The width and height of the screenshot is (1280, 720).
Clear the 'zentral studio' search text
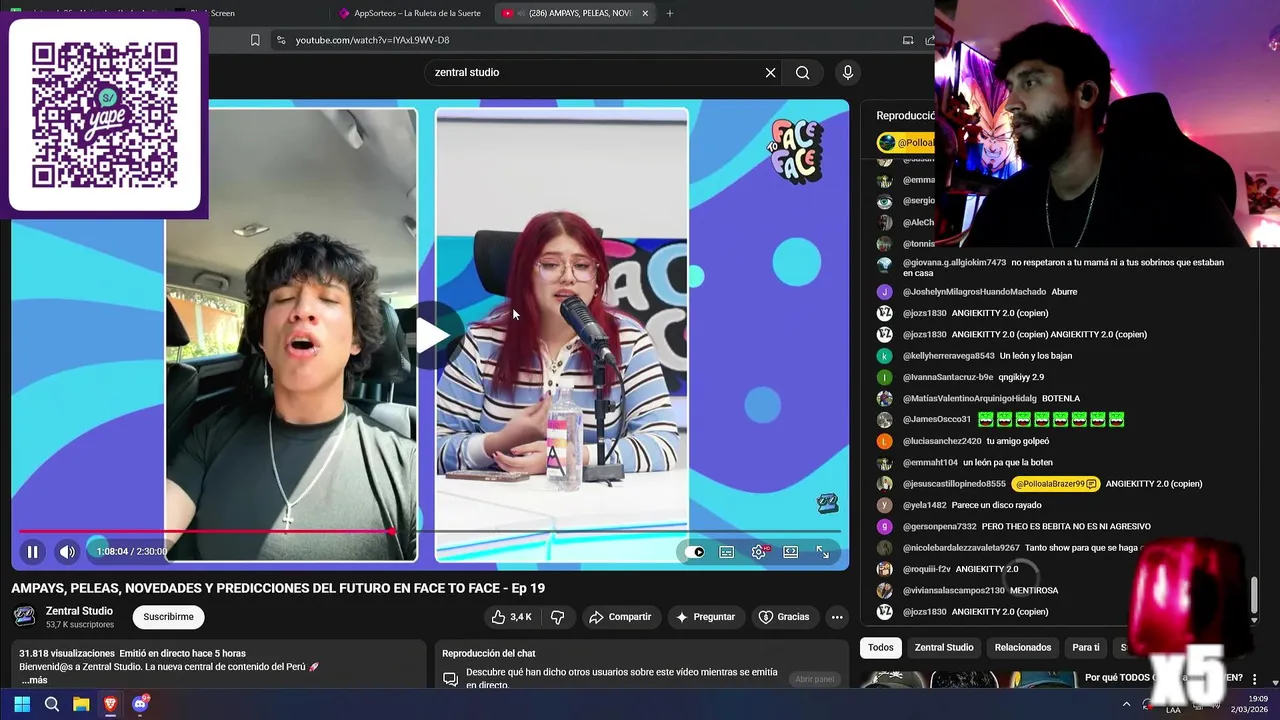[770, 72]
